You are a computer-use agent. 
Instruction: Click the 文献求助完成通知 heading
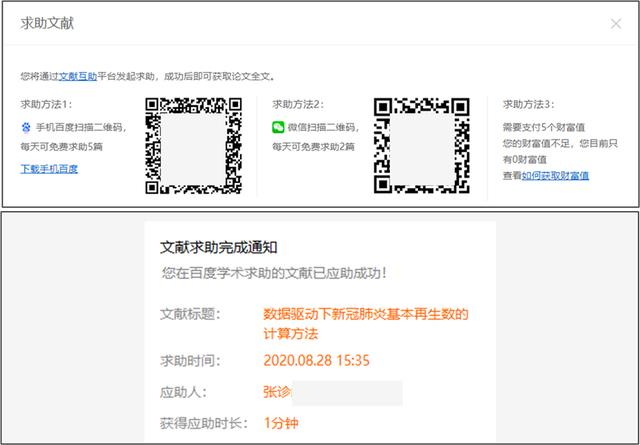point(219,246)
